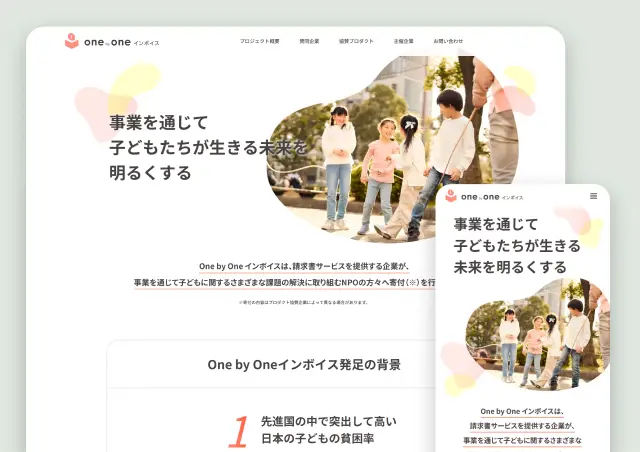Open the hamburger menu in mobile preview
Screen dimensions: 640x452
click(593, 196)
